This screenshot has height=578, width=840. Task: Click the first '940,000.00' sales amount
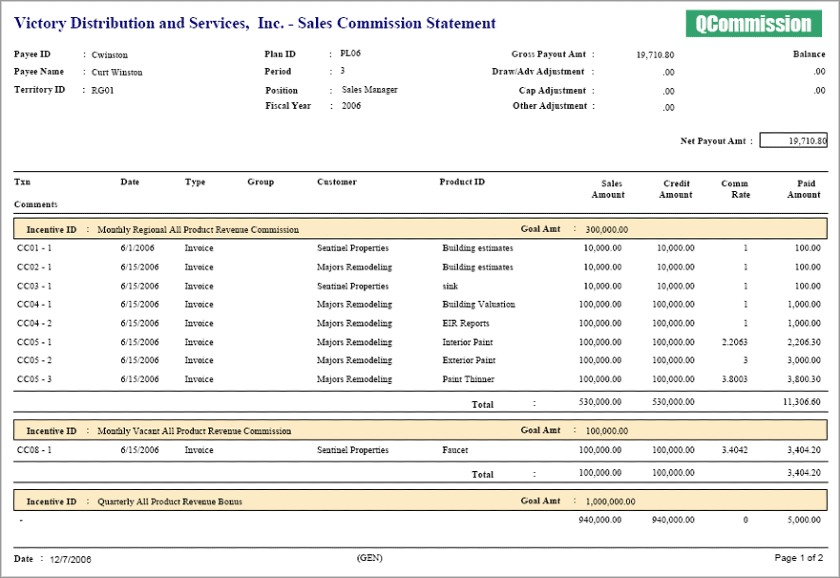[x=600, y=520]
